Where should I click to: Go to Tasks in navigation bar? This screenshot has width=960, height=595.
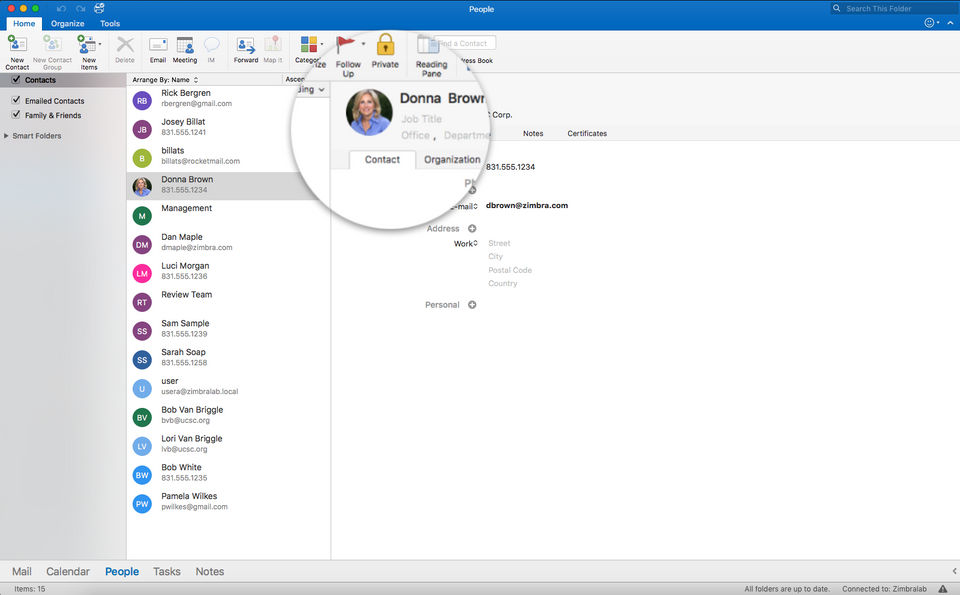[x=167, y=571]
